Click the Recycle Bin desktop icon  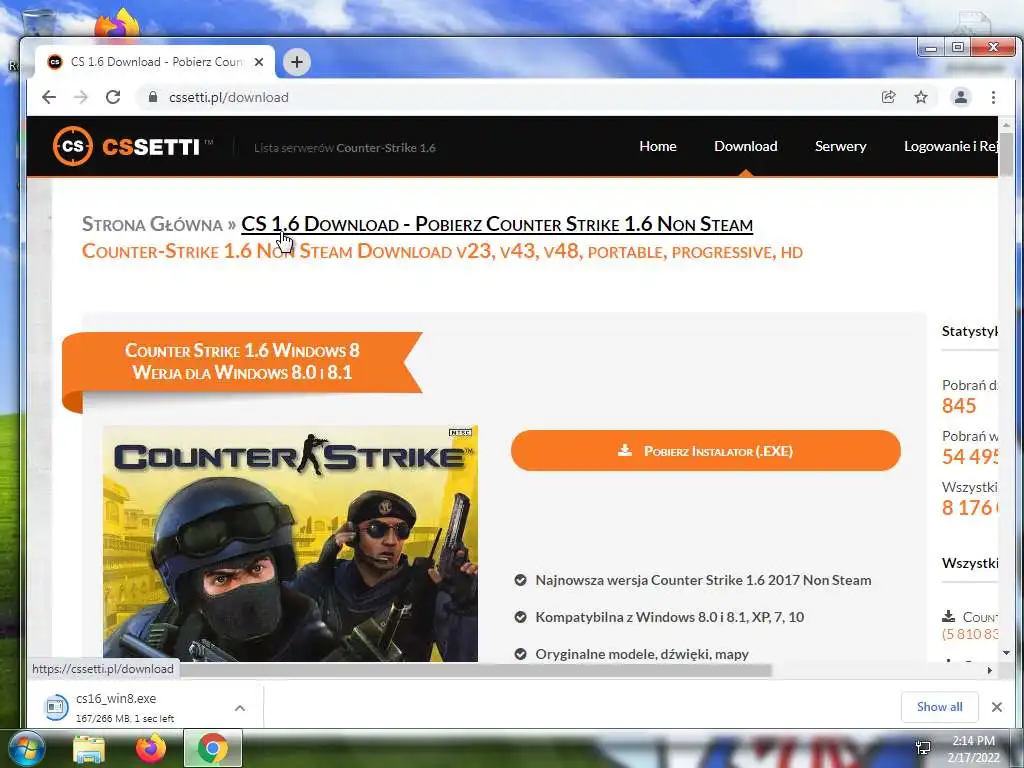[x=38, y=23]
